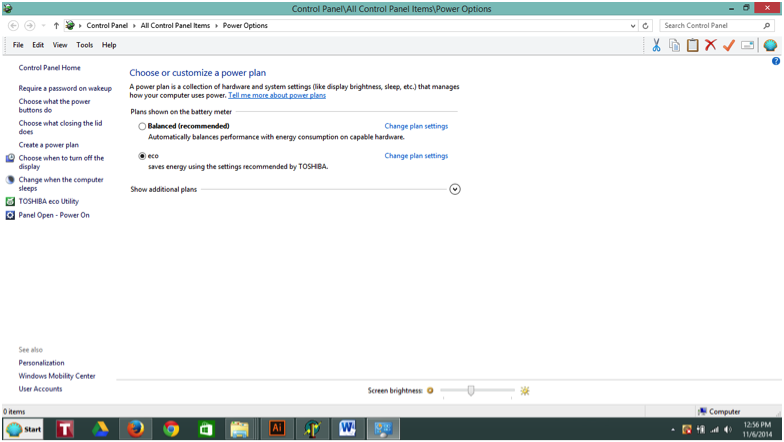
Task: Click TOSHIBA eco Utility in sidebar
Action: click(x=48, y=201)
